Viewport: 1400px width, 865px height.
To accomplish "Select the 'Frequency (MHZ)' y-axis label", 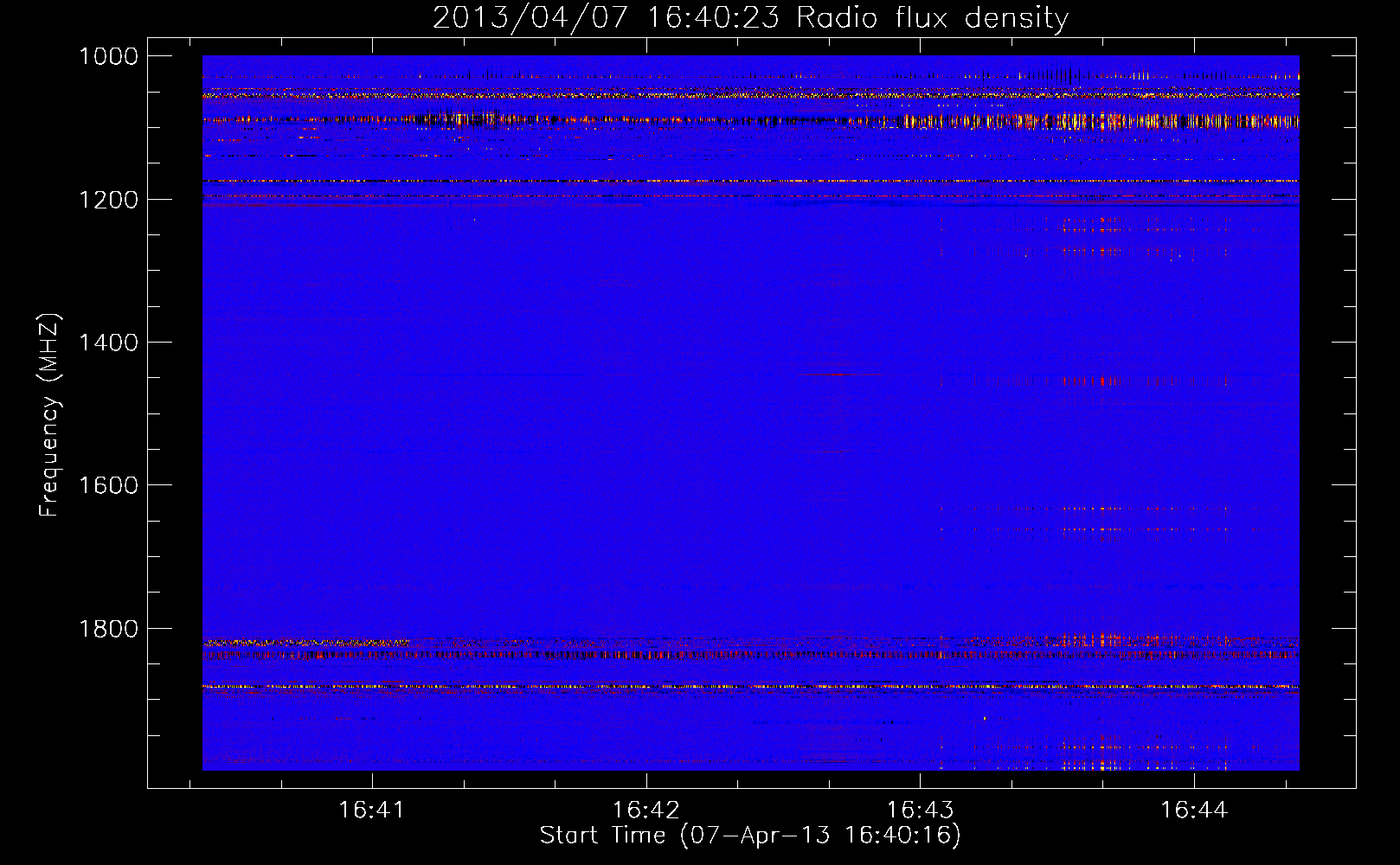I will [x=49, y=415].
